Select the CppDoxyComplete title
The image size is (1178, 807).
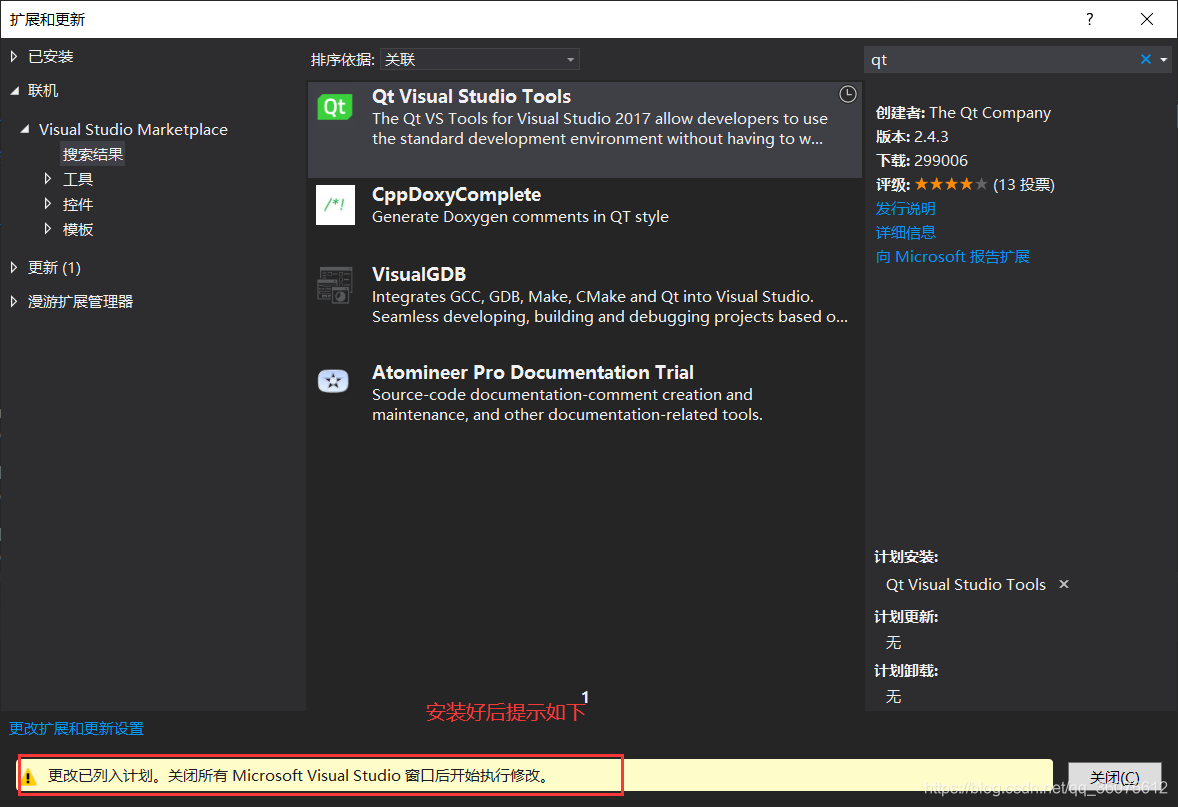click(x=456, y=195)
